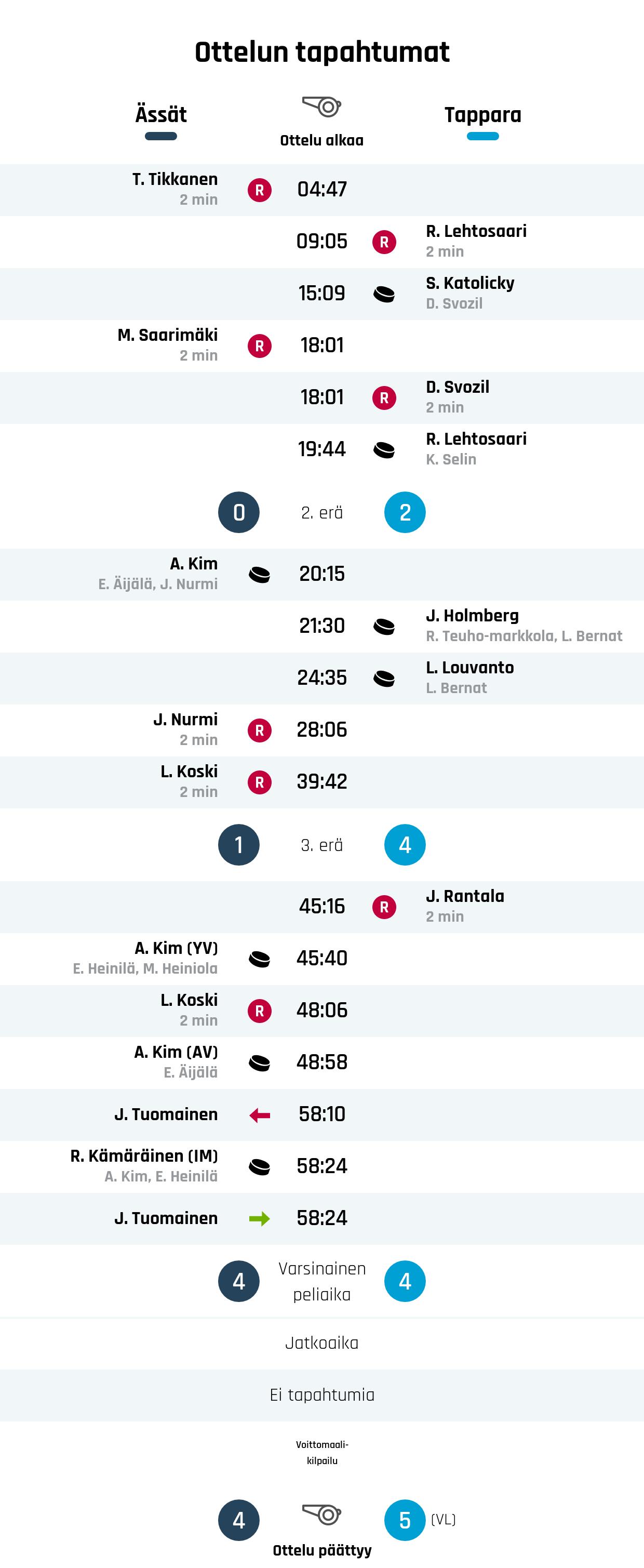Open player J. Holmberg goal entry
This screenshot has width=644, height=1568.
472,615
